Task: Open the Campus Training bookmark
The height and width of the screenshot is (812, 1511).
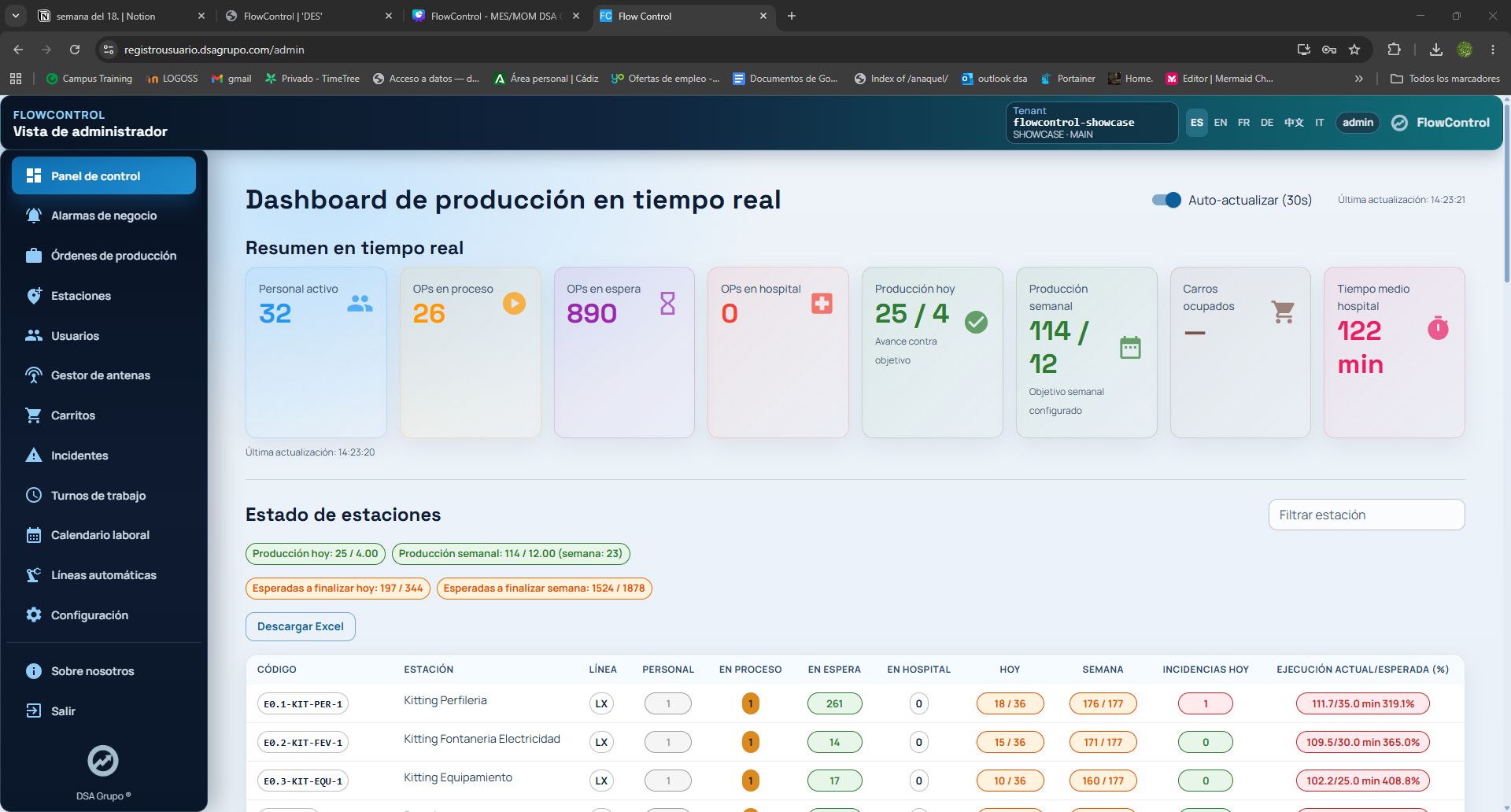Action: tap(89, 79)
